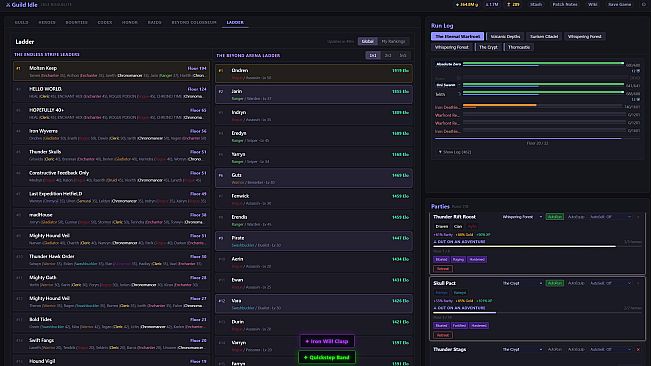Select the Iron Wyverns ladder entry
The image size is (651, 366).
point(111,134)
